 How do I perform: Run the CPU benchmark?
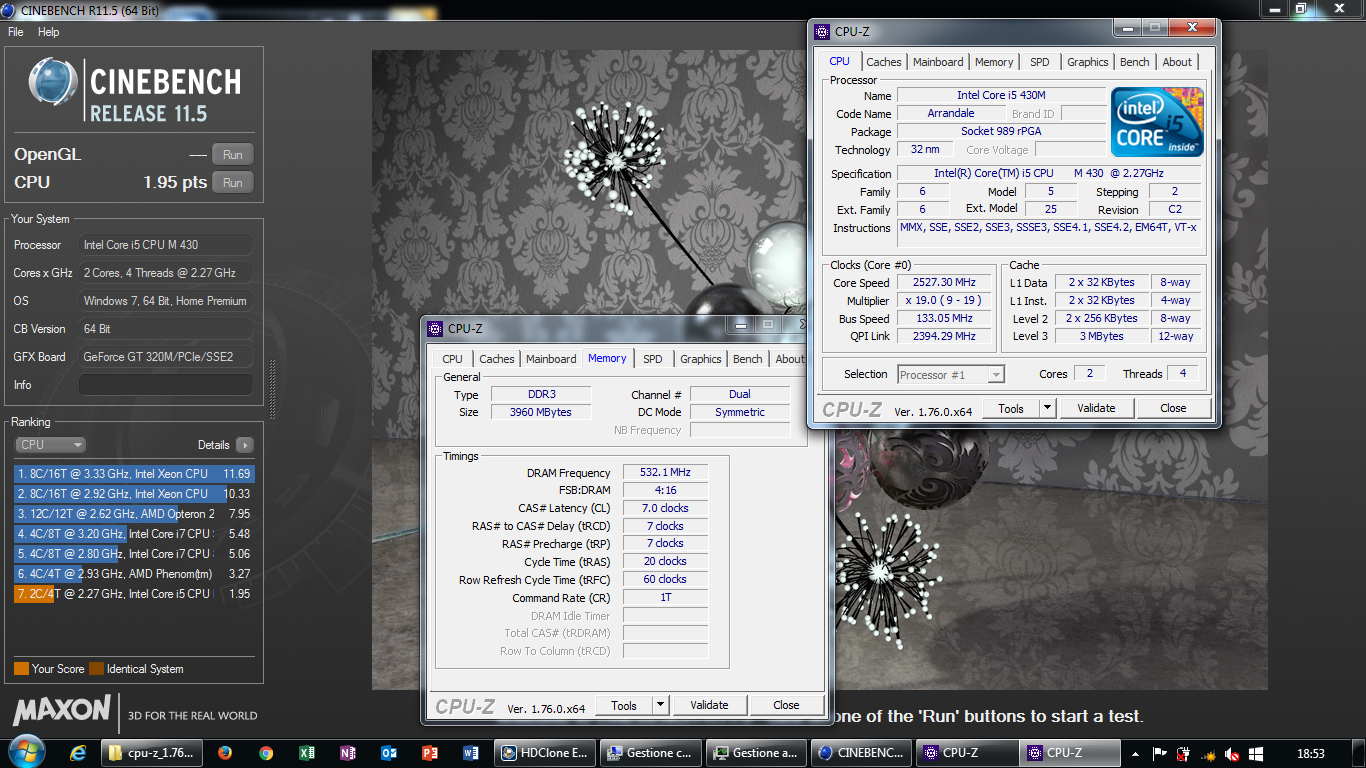[x=233, y=183]
